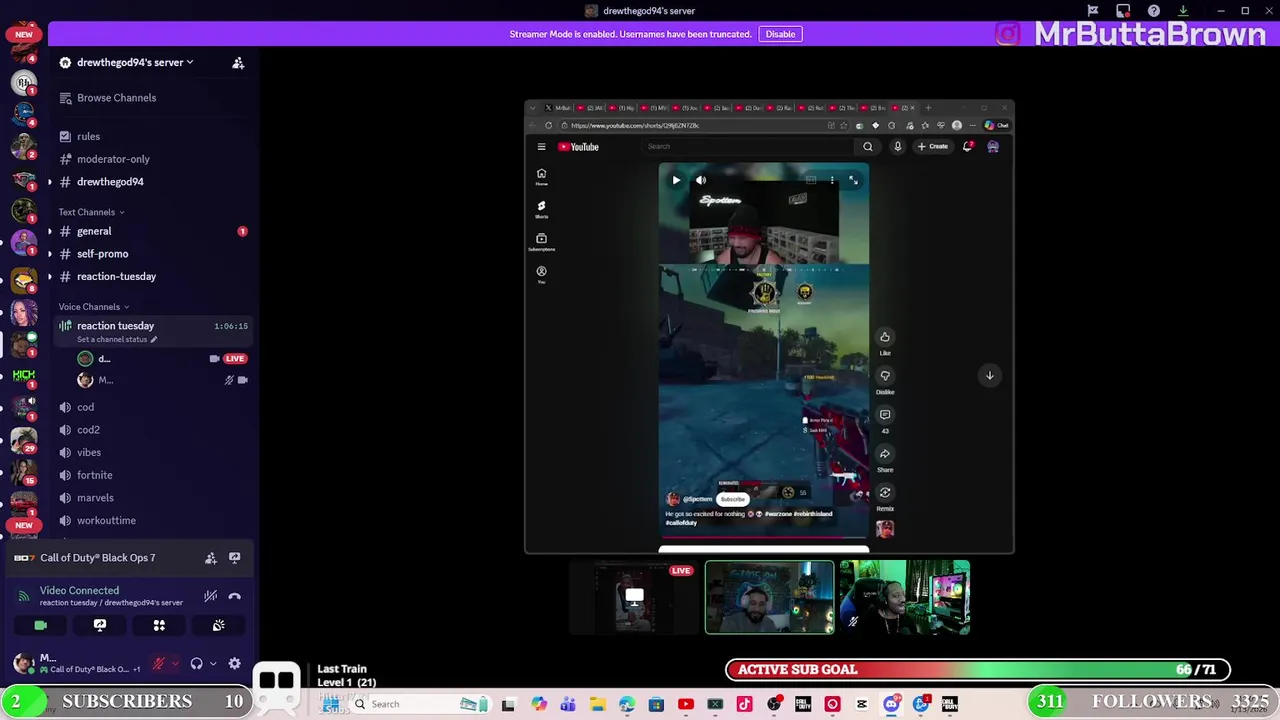Subscribe to the short's channel
Screen dimensions: 1280x720
pyautogui.click(x=733, y=499)
